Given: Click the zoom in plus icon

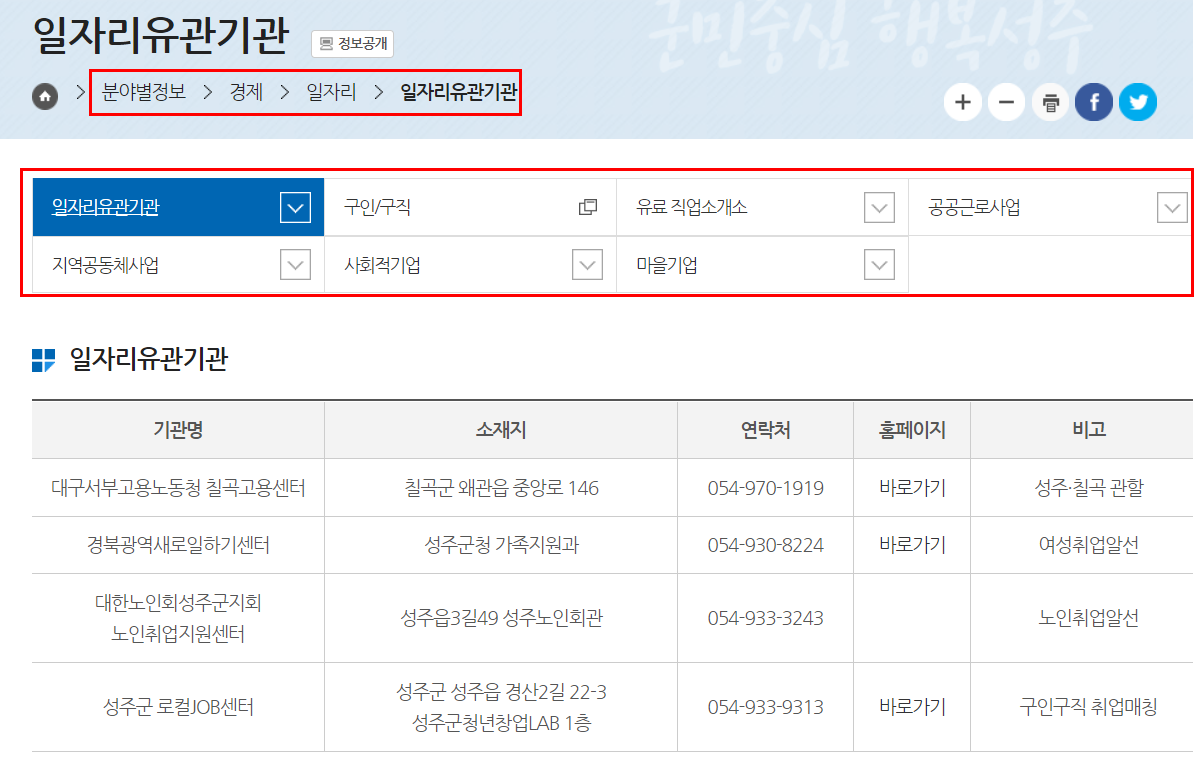Looking at the screenshot, I should coord(963,102).
